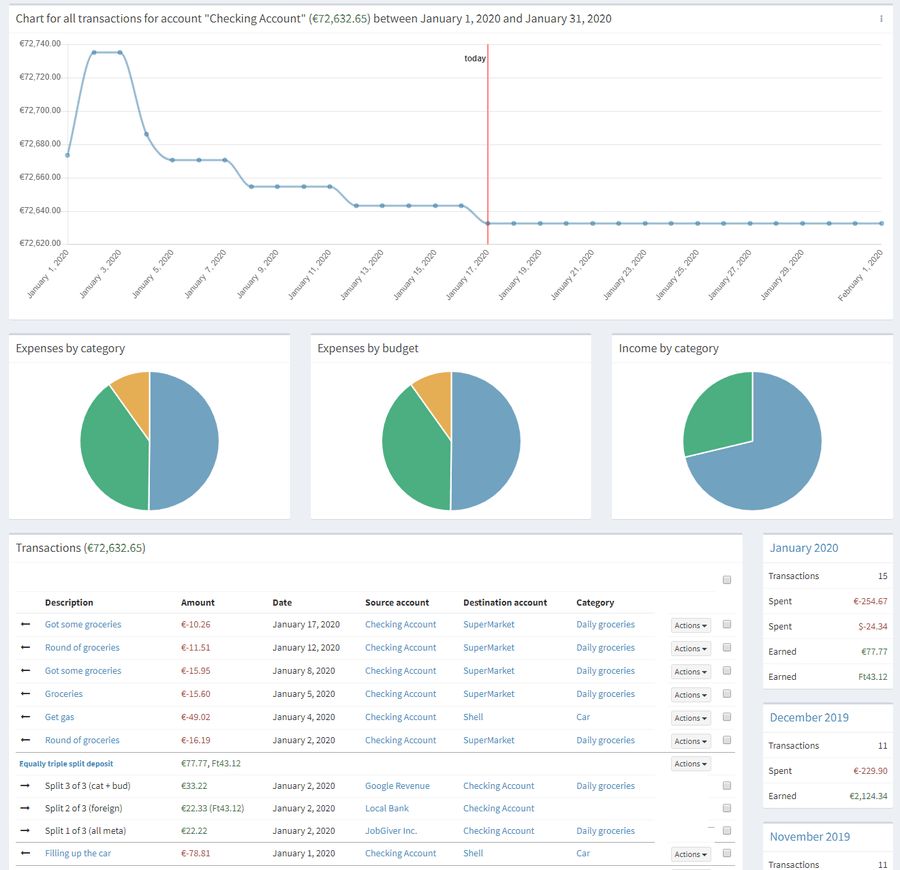Screen dimensions: 900x870
Task: Click the arrow icon beside January 17 "Got some groceries"
Action: [25, 625]
